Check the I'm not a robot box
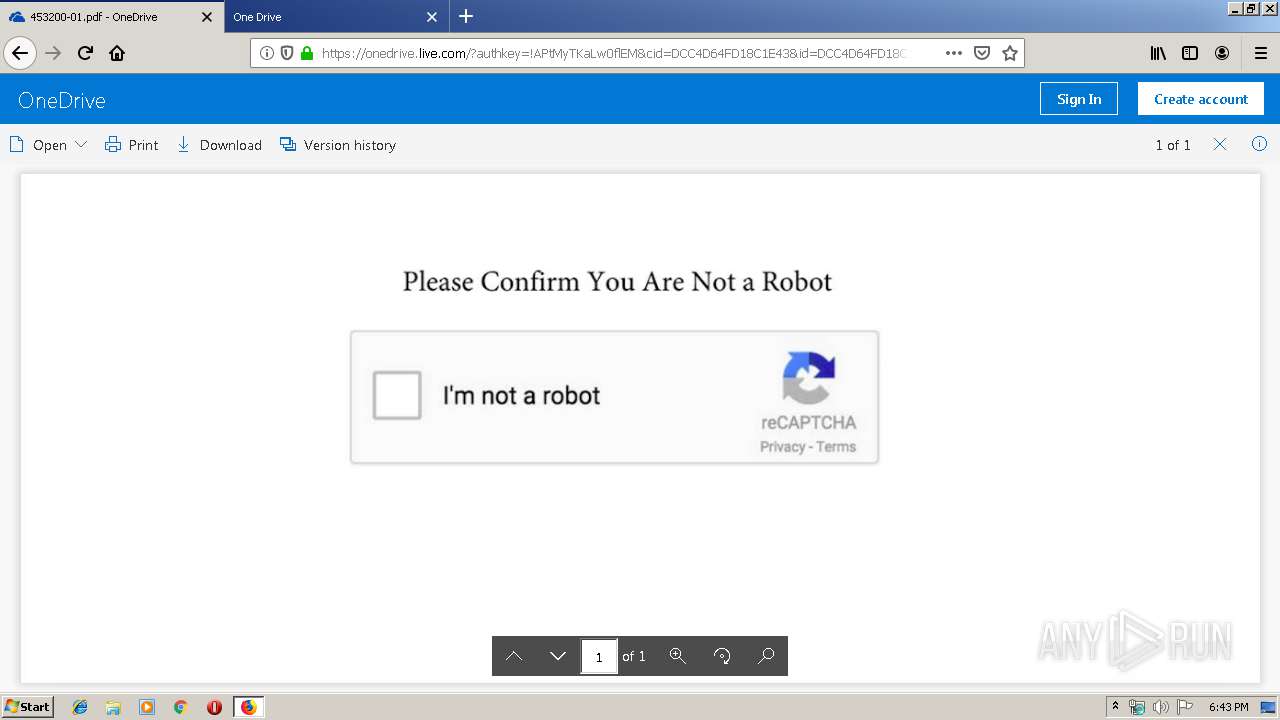The width and height of the screenshot is (1280, 720). click(x=397, y=395)
